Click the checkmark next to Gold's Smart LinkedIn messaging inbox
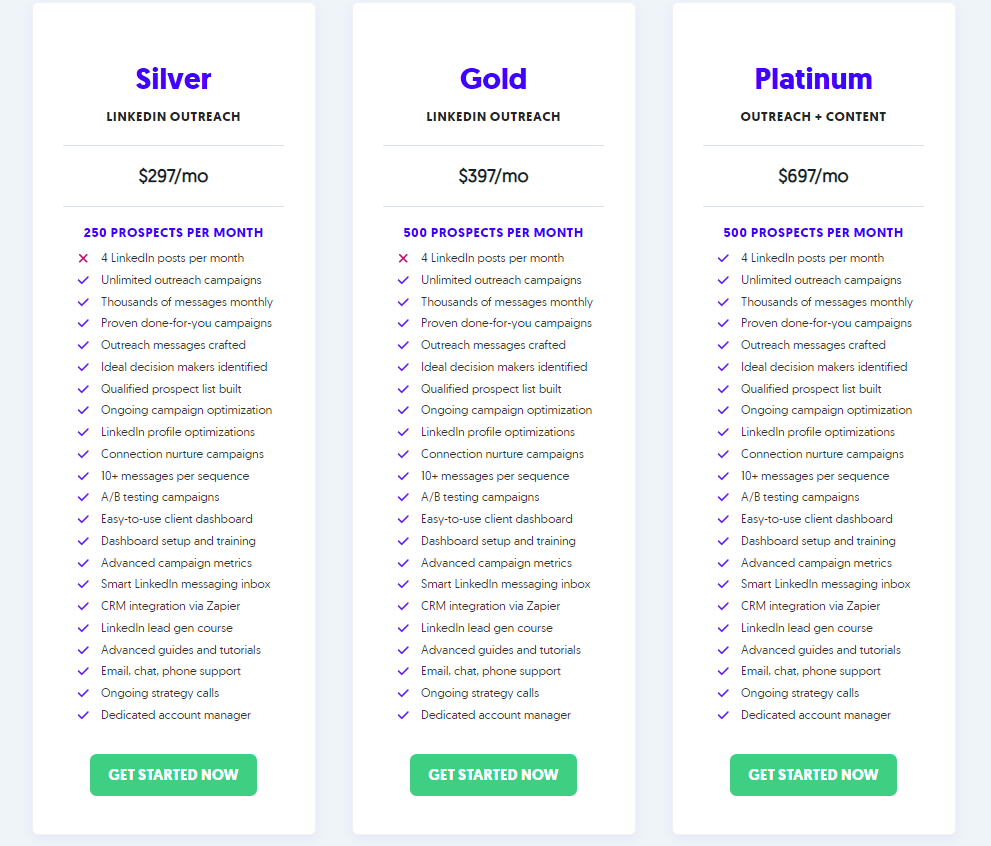The height and width of the screenshot is (846, 991). click(403, 584)
